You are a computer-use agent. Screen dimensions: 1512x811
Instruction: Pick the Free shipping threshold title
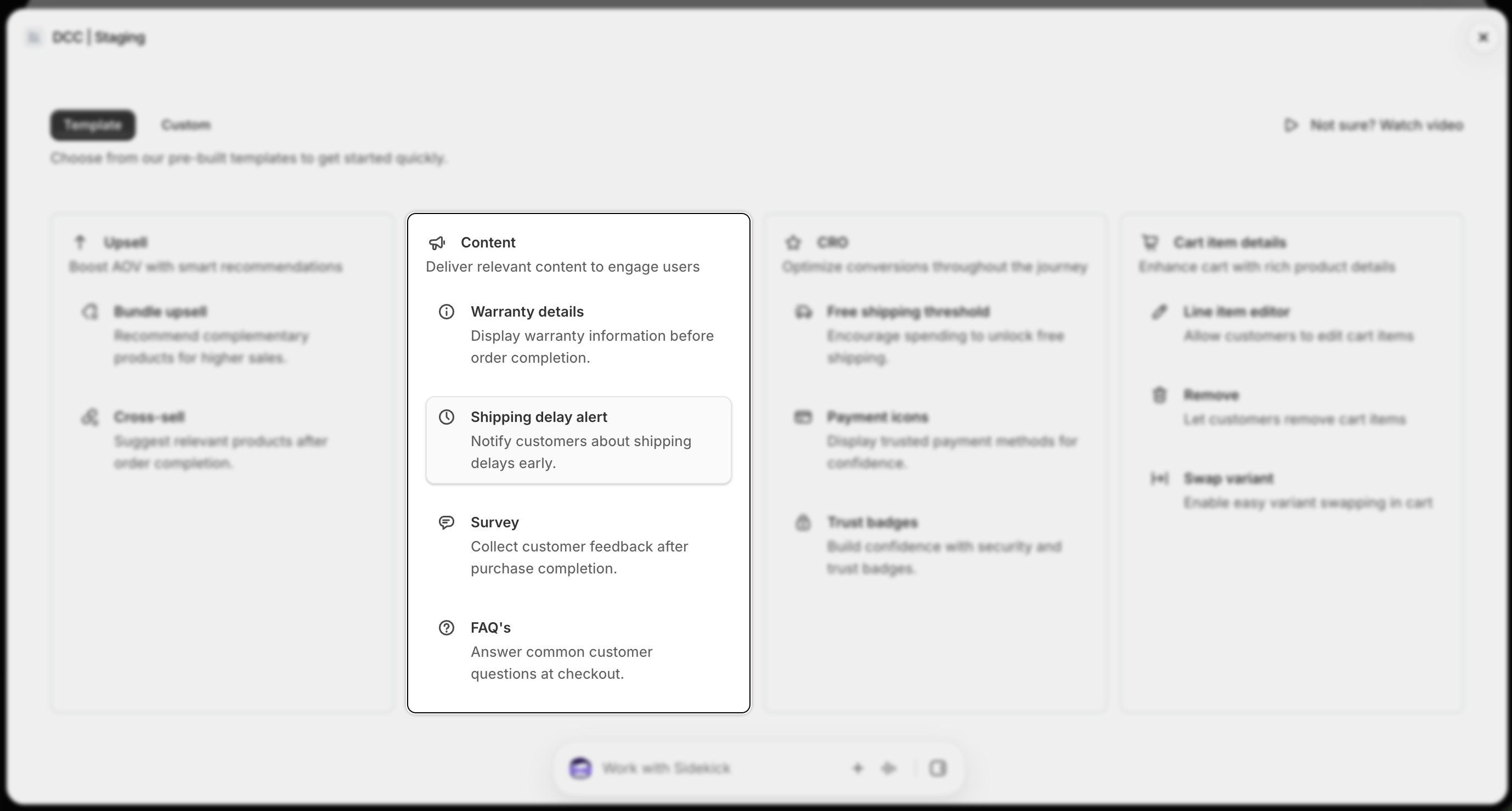(x=908, y=312)
